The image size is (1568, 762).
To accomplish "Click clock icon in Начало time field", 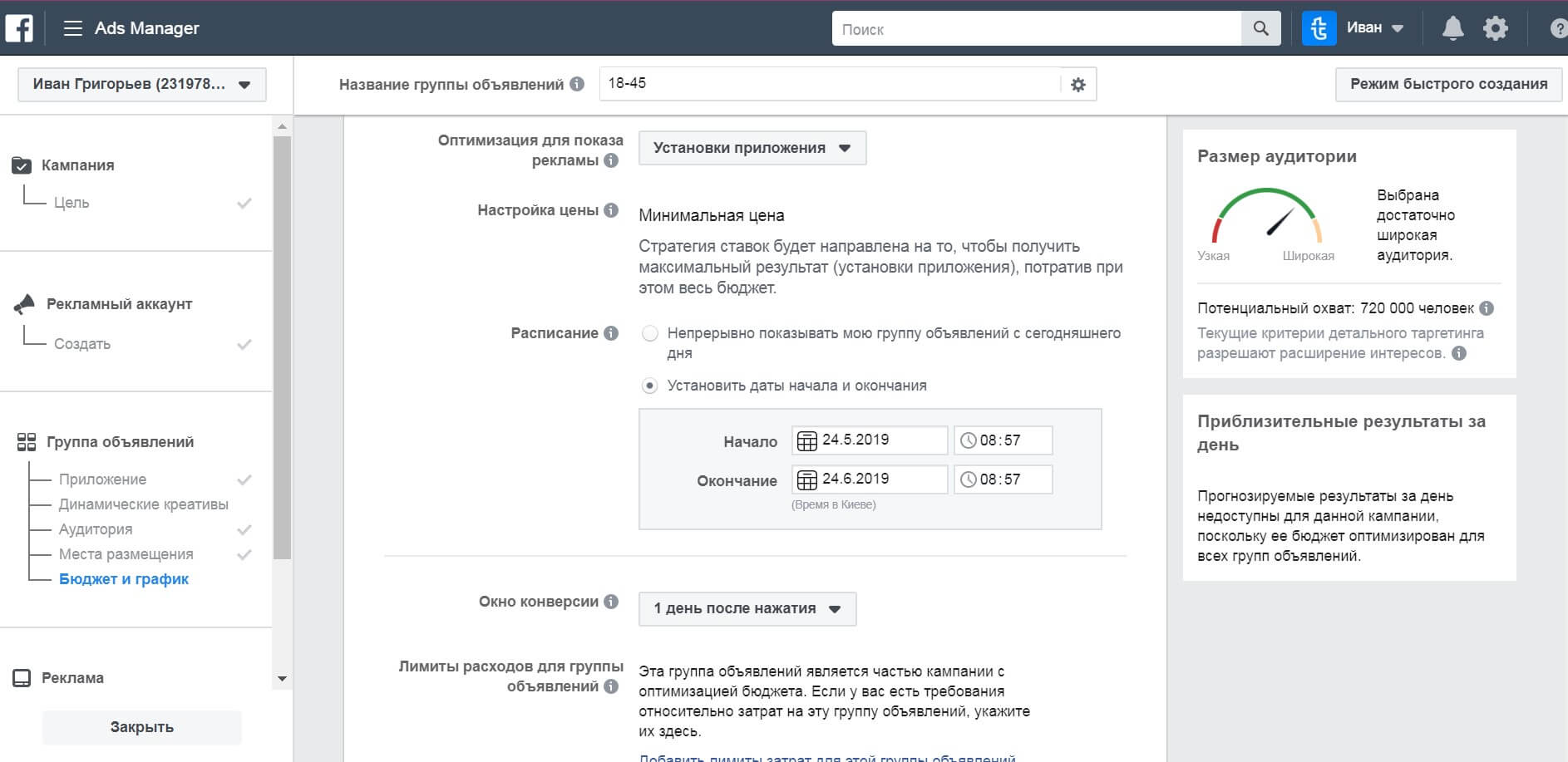I will pos(969,440).
